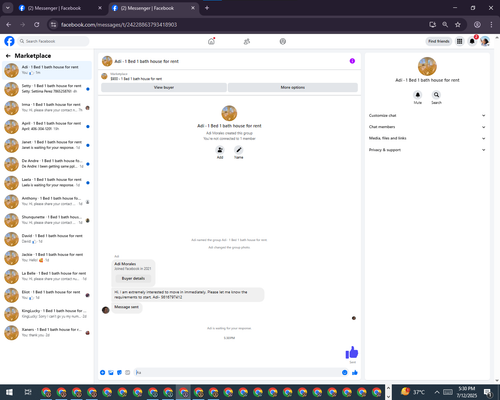Open Jackie conversation in Marketplace list

tap(47, 257)
